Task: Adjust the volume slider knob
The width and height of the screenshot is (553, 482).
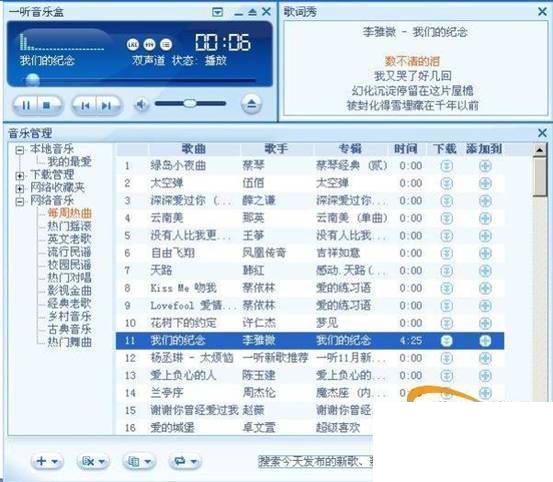Action: coord(190,103)
